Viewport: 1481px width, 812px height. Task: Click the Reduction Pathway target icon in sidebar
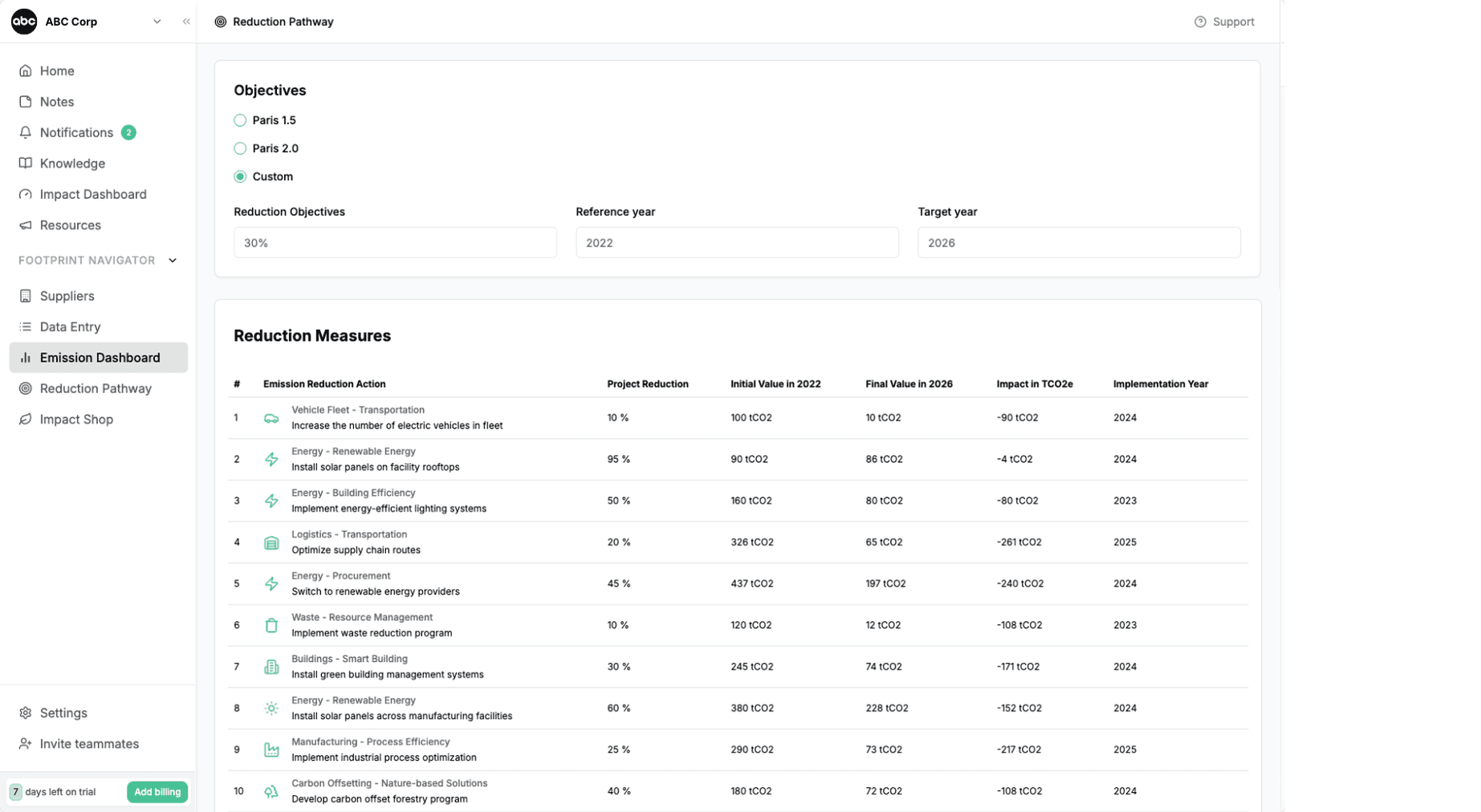(26, 388)
